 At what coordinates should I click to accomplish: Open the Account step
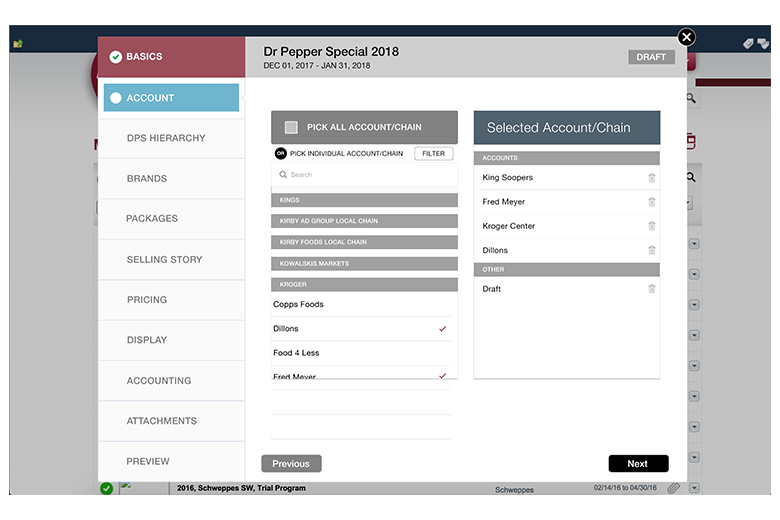coord(171,98)
